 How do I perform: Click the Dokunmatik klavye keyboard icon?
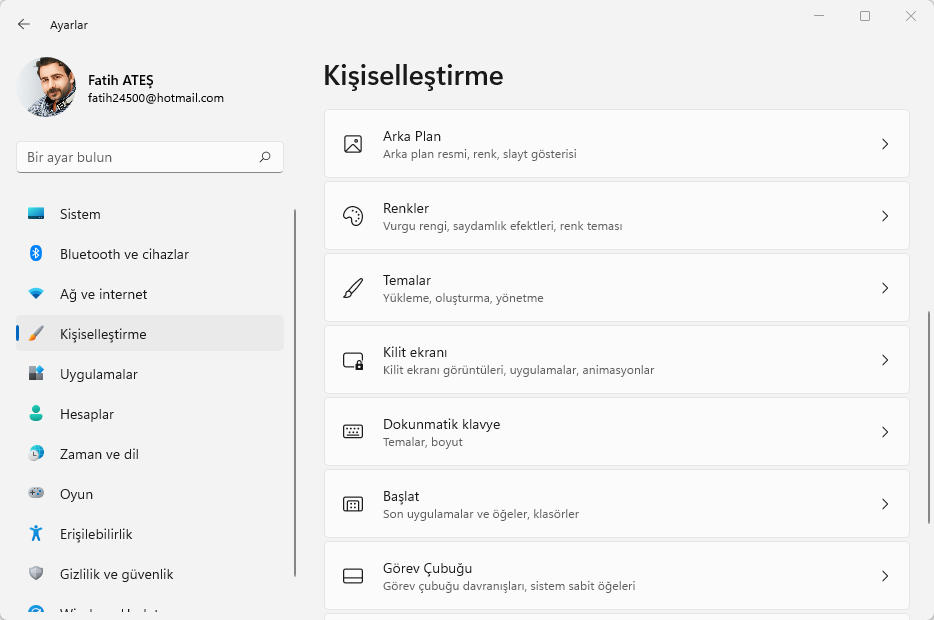[352, 431]
